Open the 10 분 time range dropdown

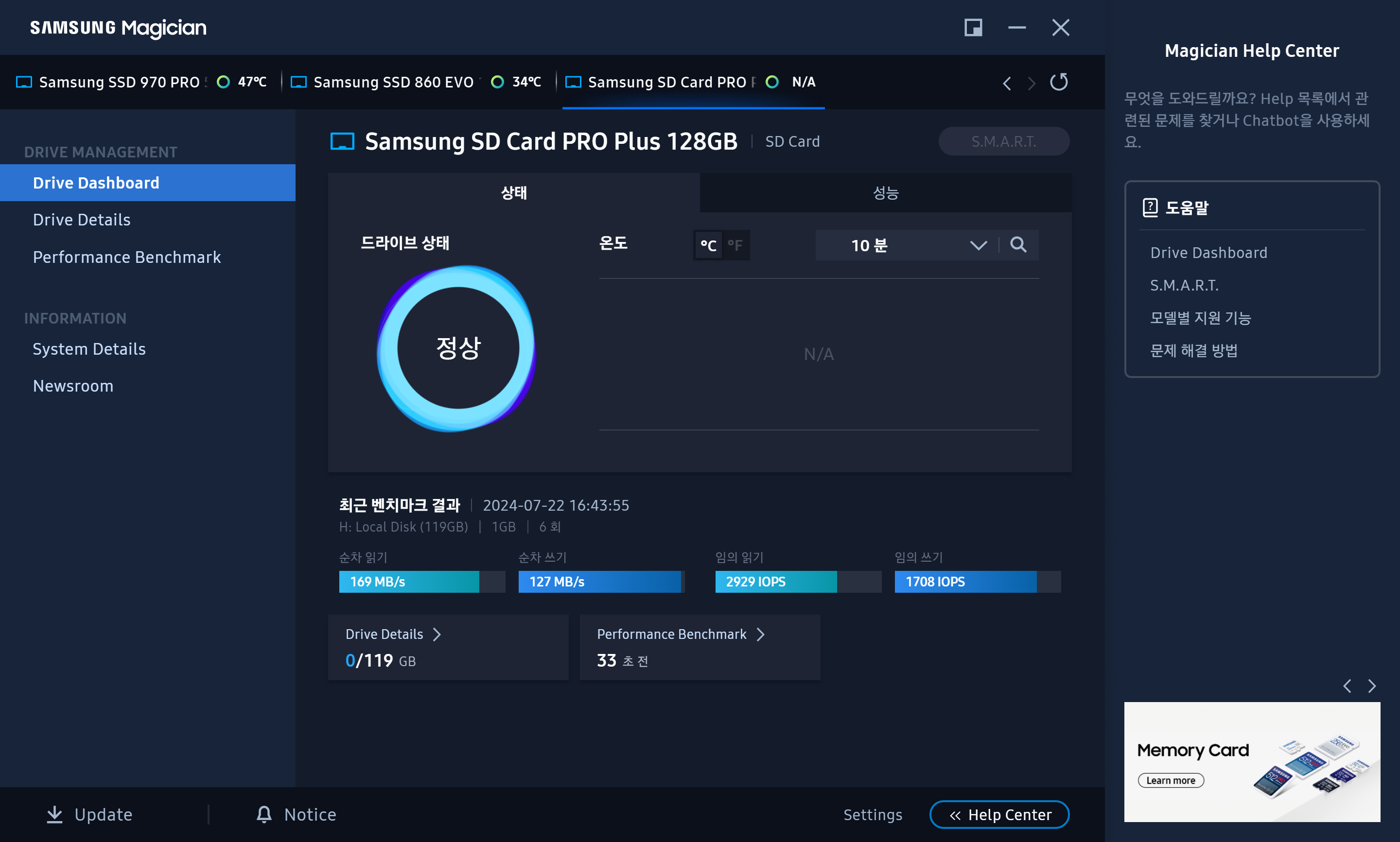pos(906,245)
